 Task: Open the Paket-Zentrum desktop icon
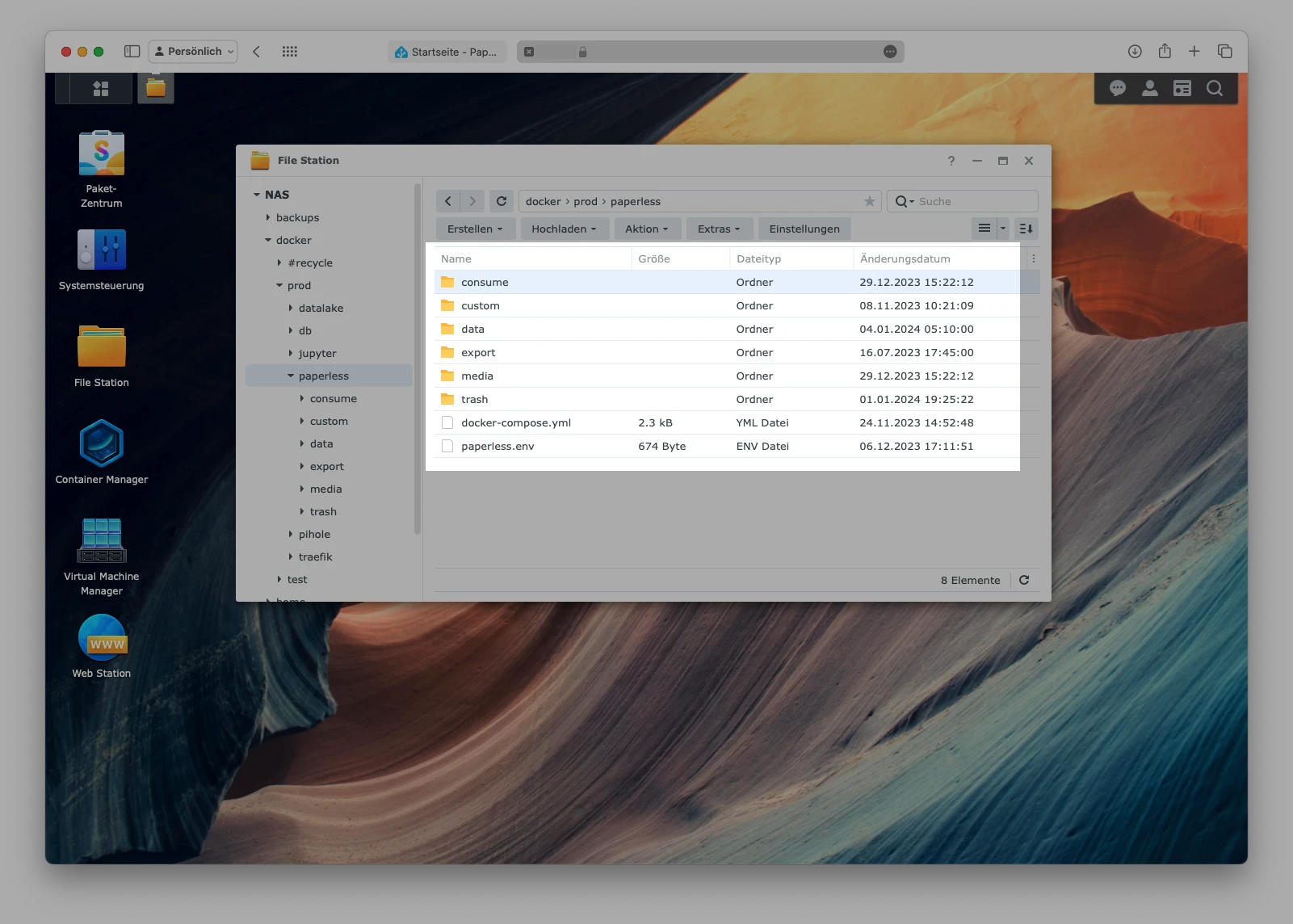click(x=101, y=154)
